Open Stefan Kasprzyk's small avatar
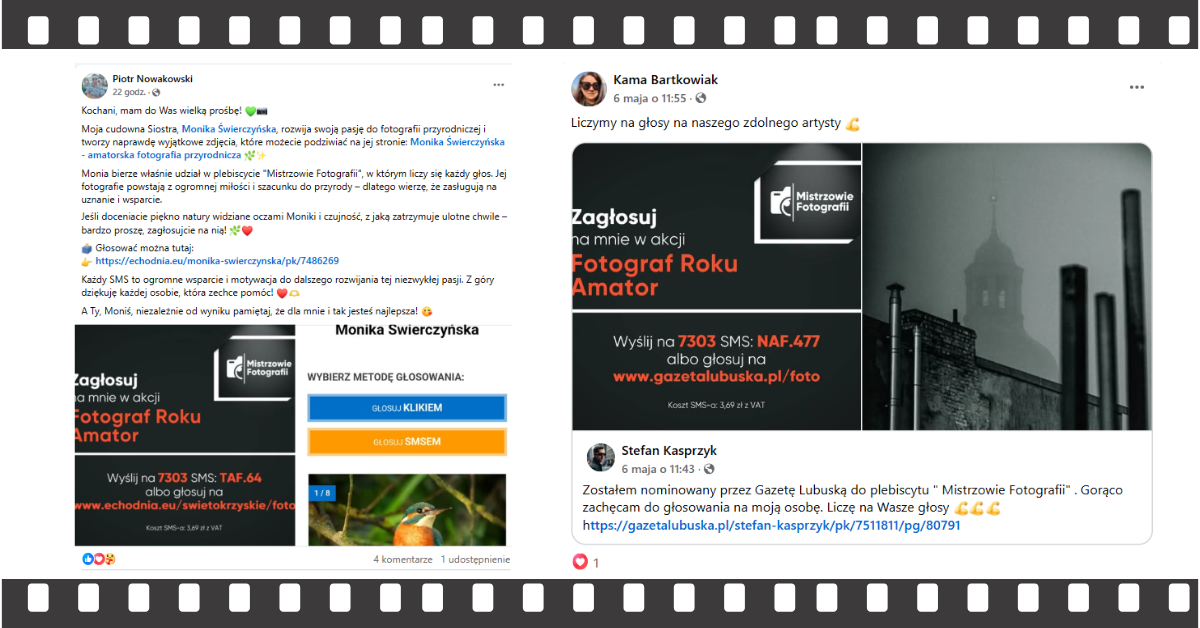The image size is (1200, 628). (601, 458)
